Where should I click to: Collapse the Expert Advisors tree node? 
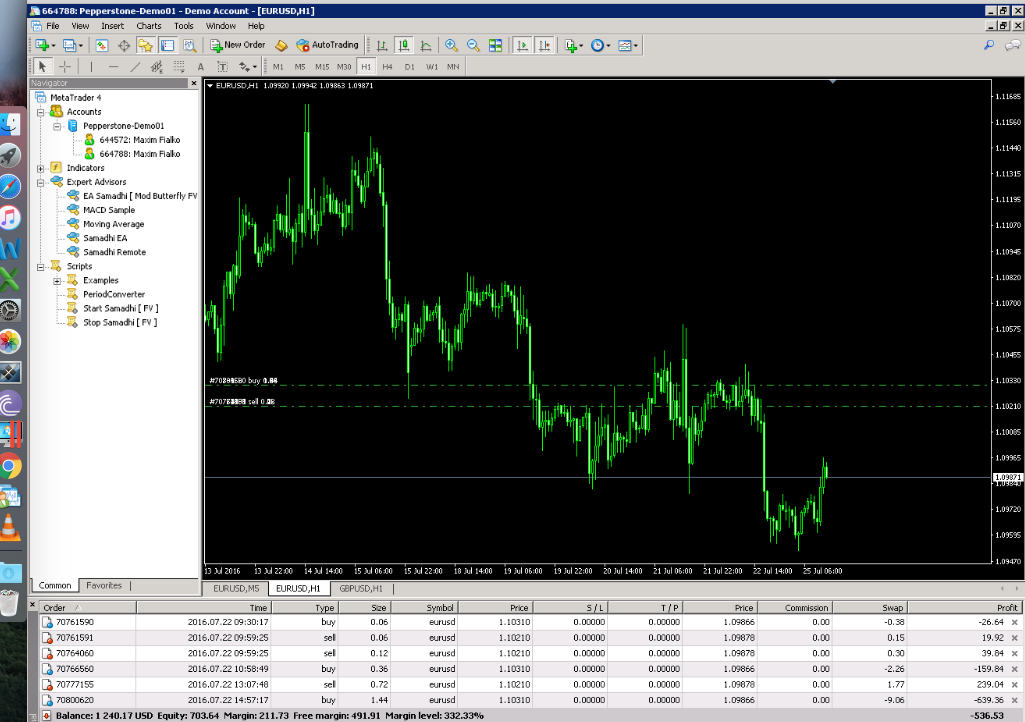coord(41,182)
